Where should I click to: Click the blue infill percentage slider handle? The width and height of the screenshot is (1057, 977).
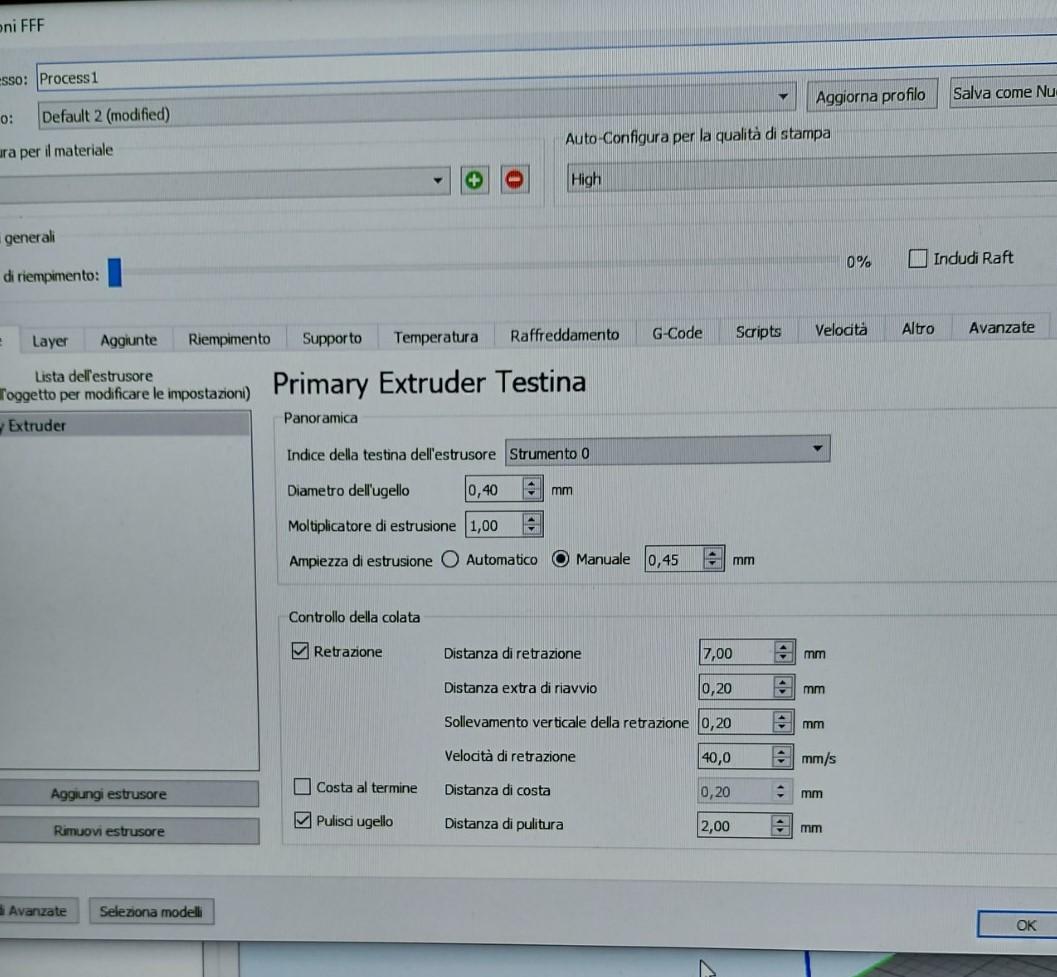pyautogui.click(x=115, y=273)
